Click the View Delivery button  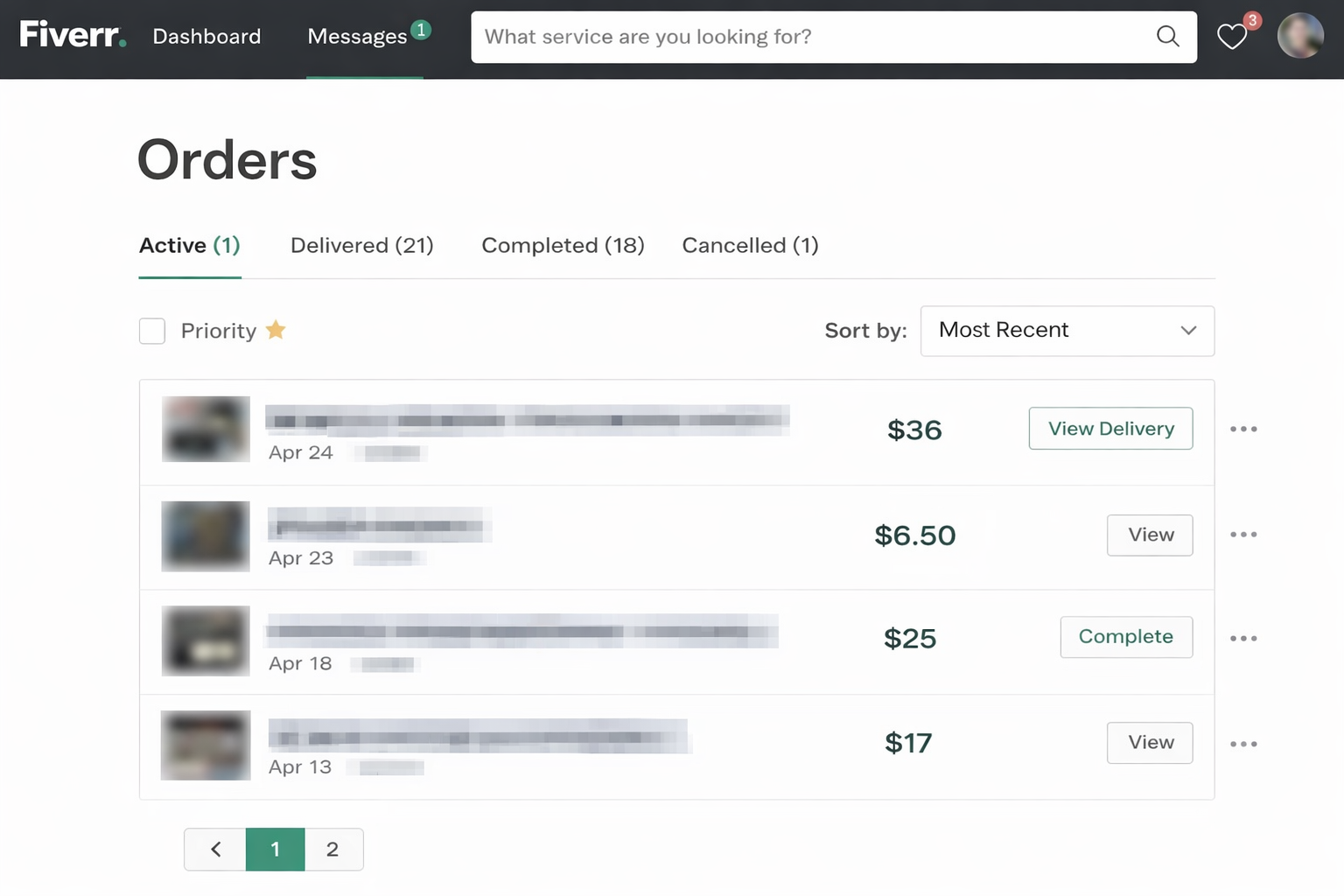coord(1110,429)
